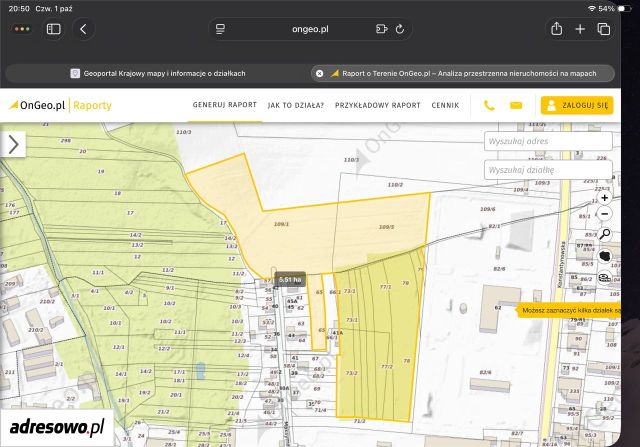Select parcel 77/1 on the map
This screenshot has height=447, width=640.
coord(385,287)
